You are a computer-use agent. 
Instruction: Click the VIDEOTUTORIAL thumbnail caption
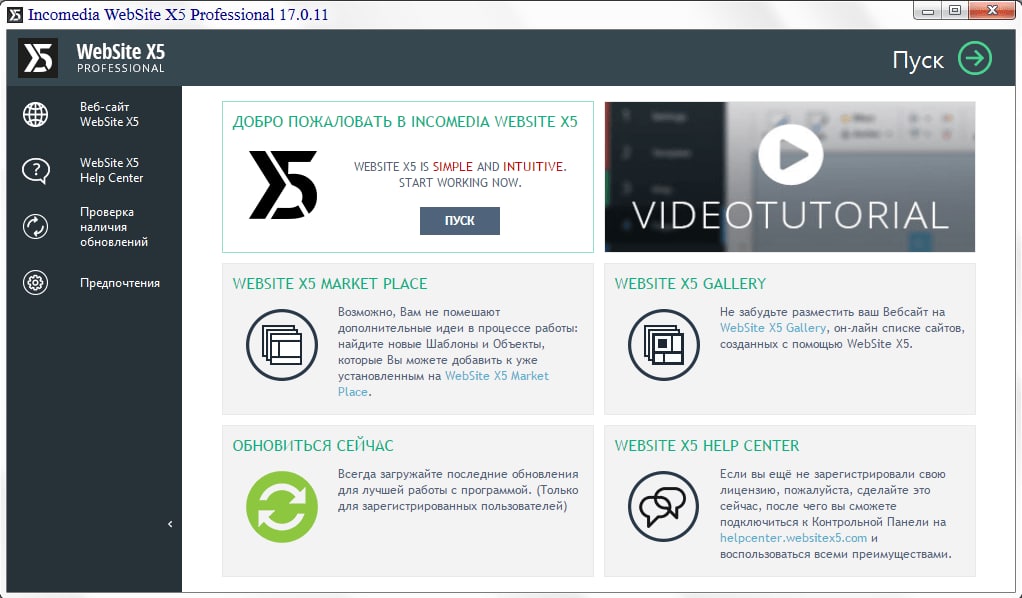pyautogui.click(x=790, y=215)
